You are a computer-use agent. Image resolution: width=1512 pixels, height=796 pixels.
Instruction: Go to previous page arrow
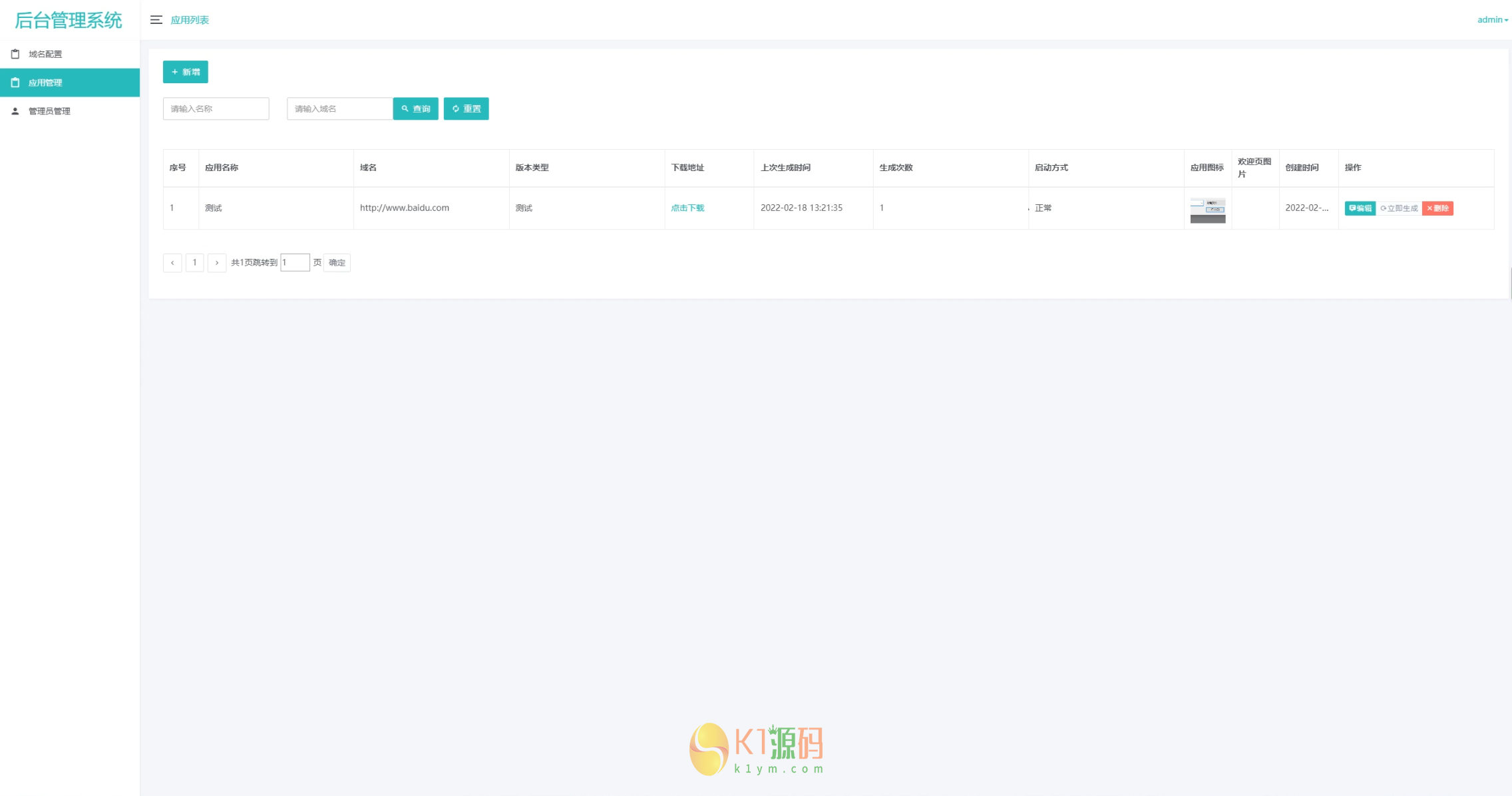pos(172,263)
